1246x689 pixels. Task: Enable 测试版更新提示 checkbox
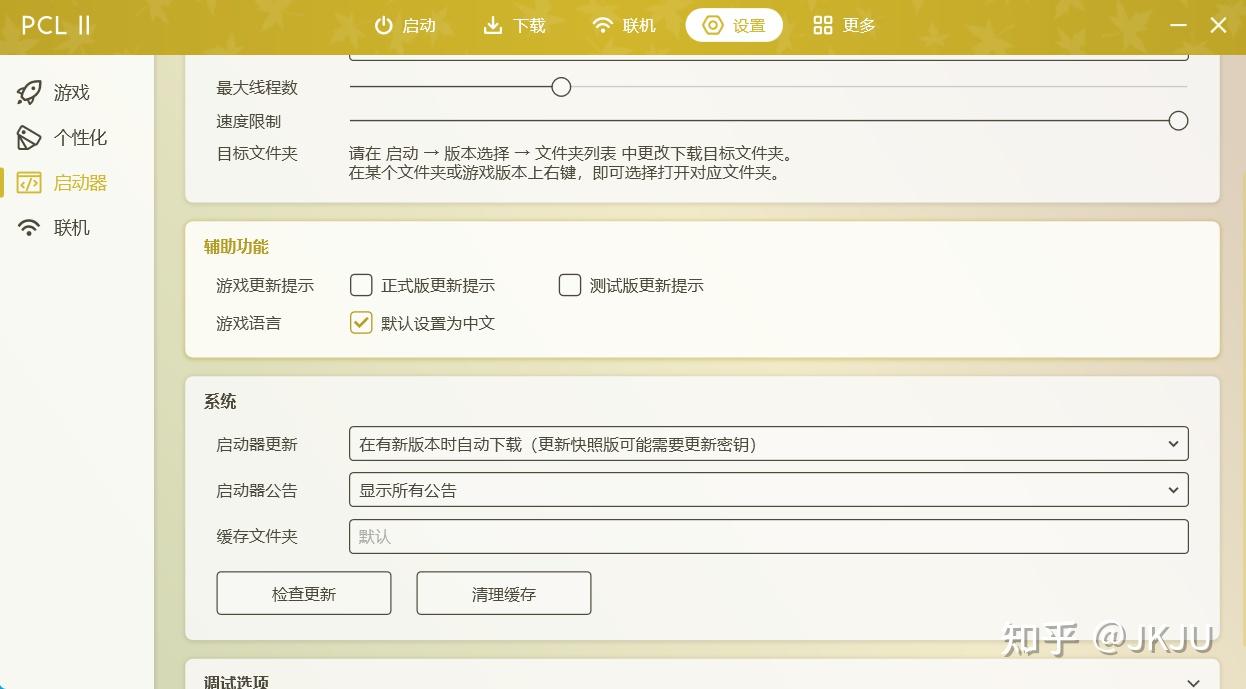click(x=570, y=285)
